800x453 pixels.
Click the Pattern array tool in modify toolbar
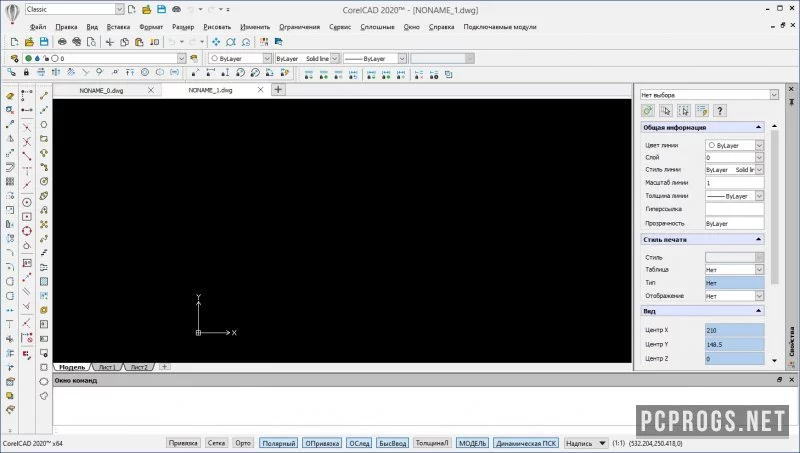[10, 181]
